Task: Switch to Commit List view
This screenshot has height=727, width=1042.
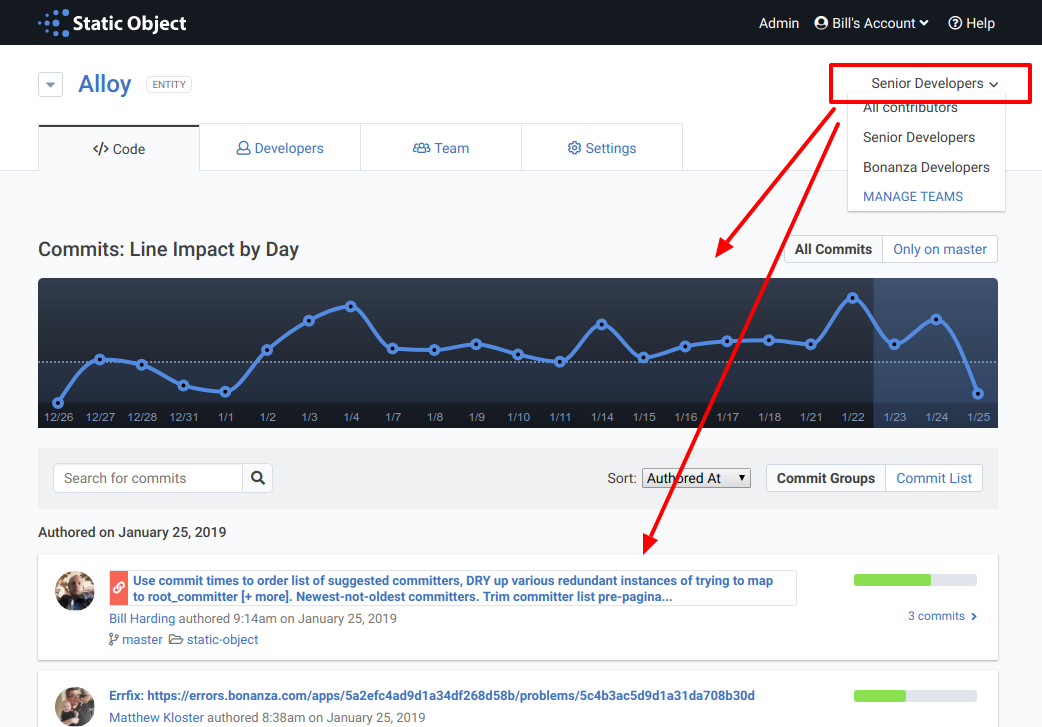Action: pos(933,478)
